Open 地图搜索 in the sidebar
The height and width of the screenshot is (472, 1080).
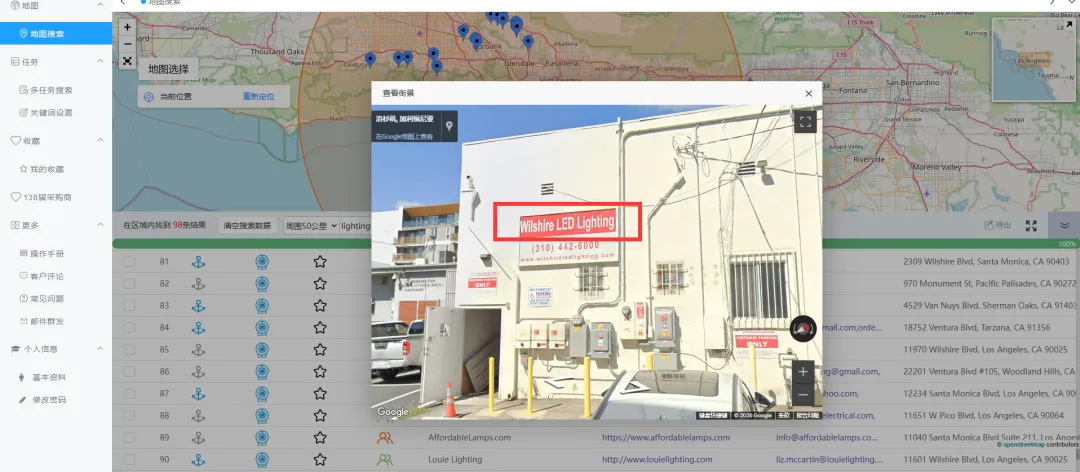coord(56,33)
